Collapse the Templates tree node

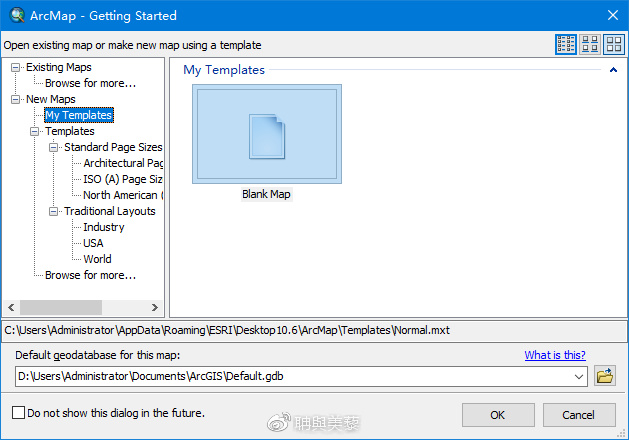point(34,132)
